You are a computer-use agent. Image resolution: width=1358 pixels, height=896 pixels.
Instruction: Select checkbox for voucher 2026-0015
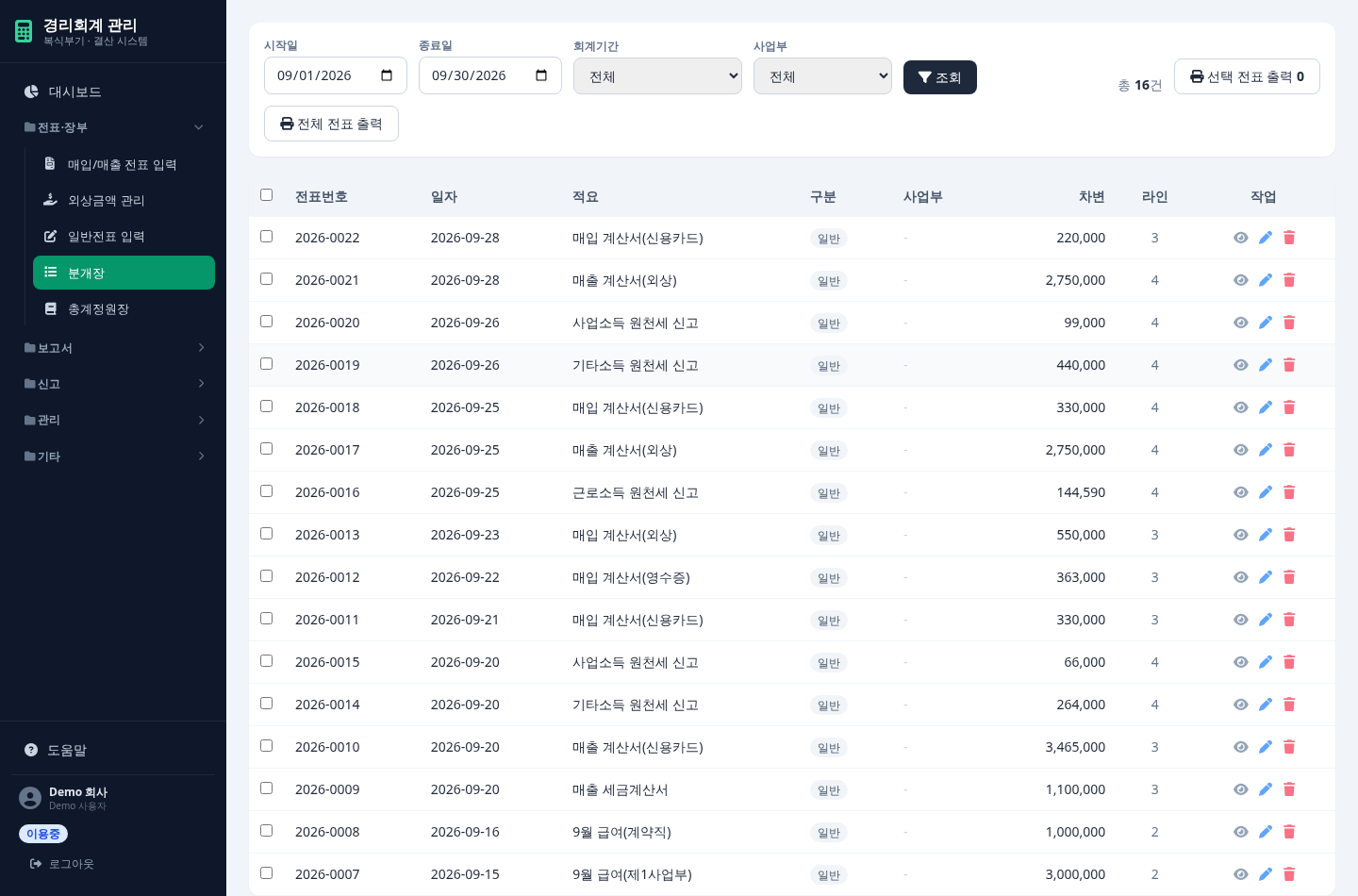tap(266, 661)
